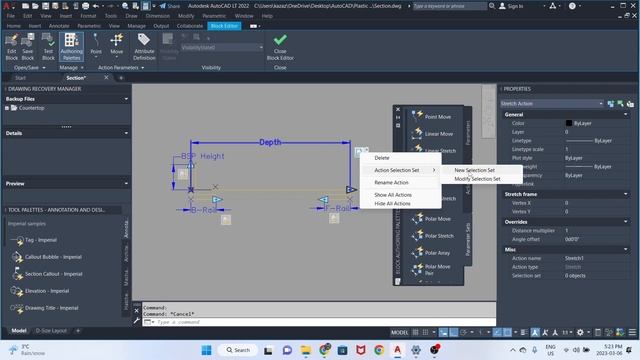Click the Save Block icon
Image resolution: width=640 pixels, height=360 pixels.
click(28, 47)
